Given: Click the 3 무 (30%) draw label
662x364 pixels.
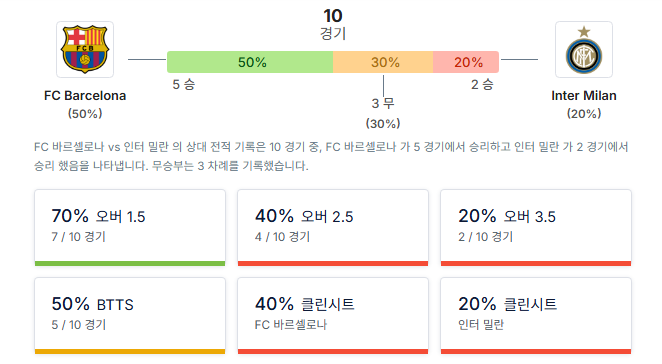Looking at the screenshot, I should (x=383, y=113).
